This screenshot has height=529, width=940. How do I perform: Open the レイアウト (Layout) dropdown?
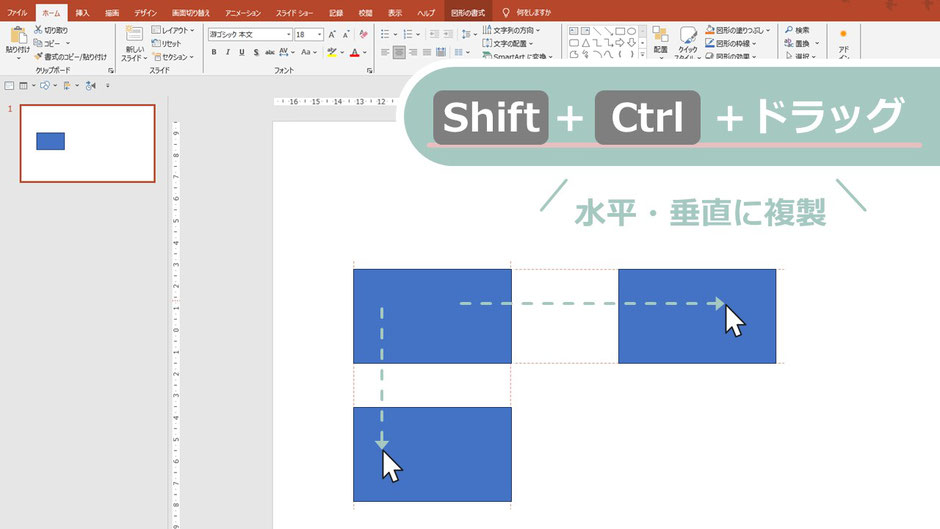(173, 30)
